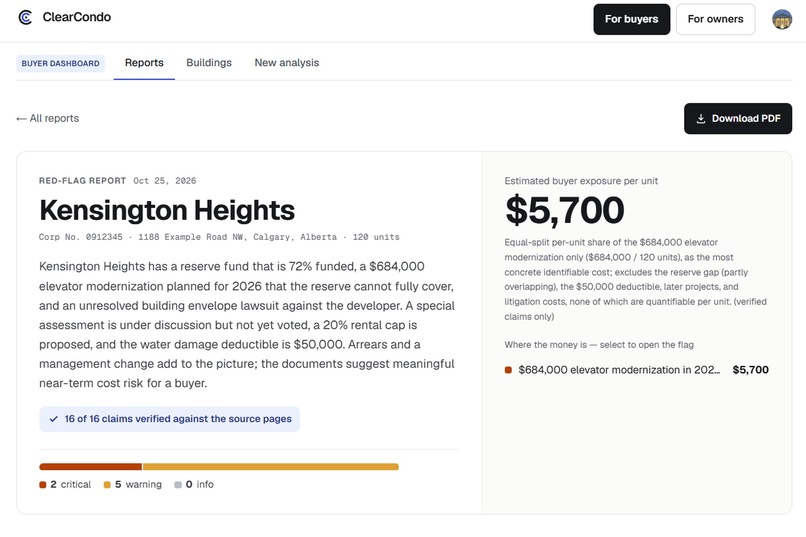Switch to For owners mode
Screen dimensions: 806x537
click(715, 20)
